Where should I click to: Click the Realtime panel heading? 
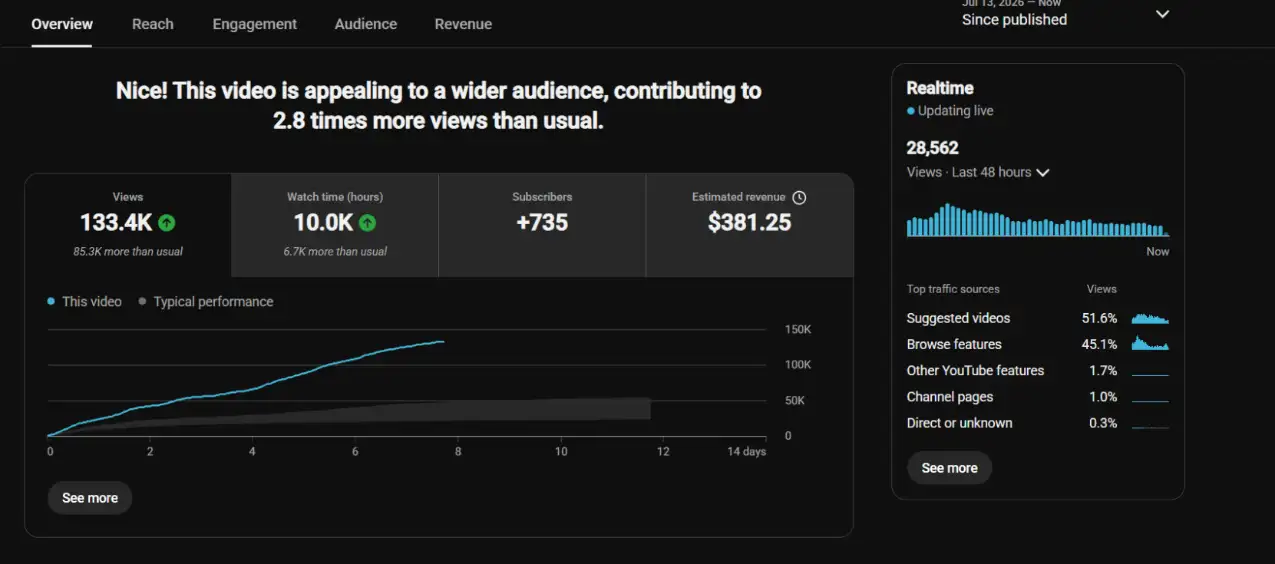(940, 88)
